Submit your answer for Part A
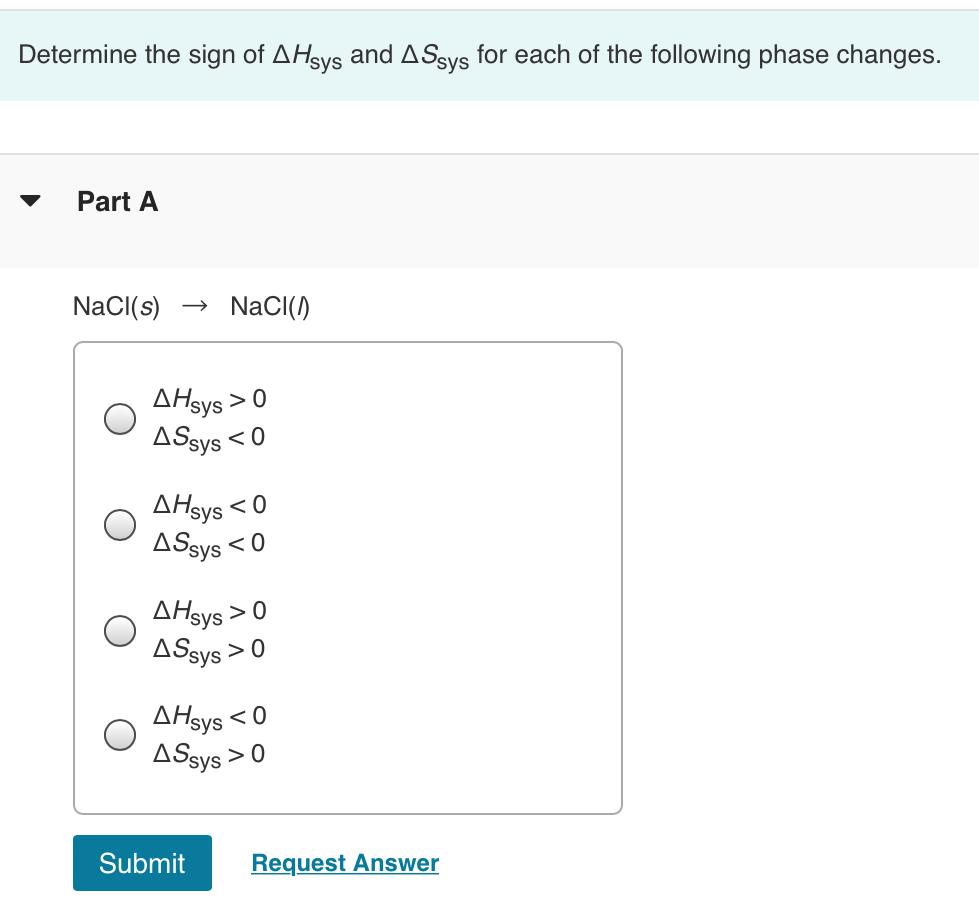Image resolution: width=979 pixels, height=906 pixels. (x=141, y=862)
